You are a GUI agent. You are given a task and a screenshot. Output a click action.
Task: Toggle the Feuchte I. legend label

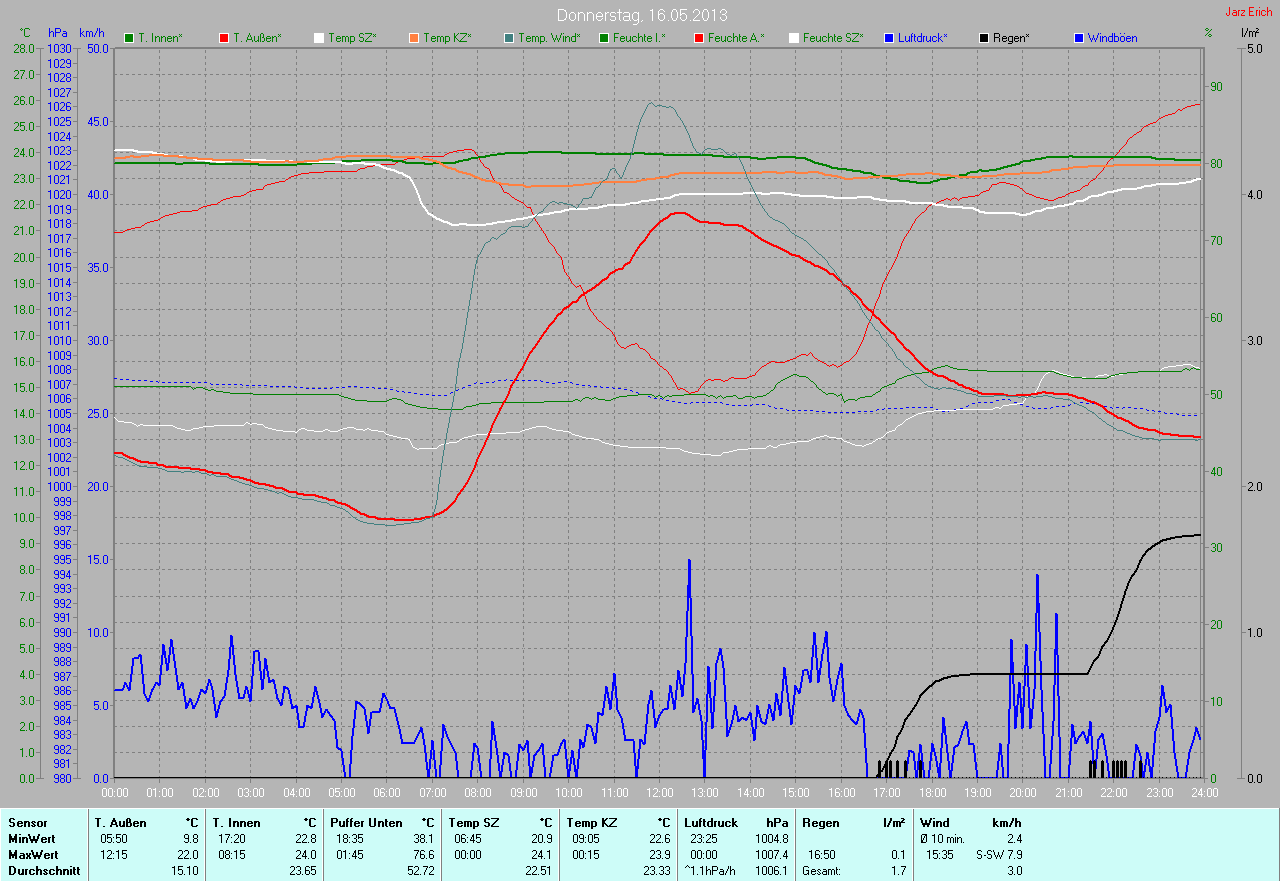click(x=639, y=38)
